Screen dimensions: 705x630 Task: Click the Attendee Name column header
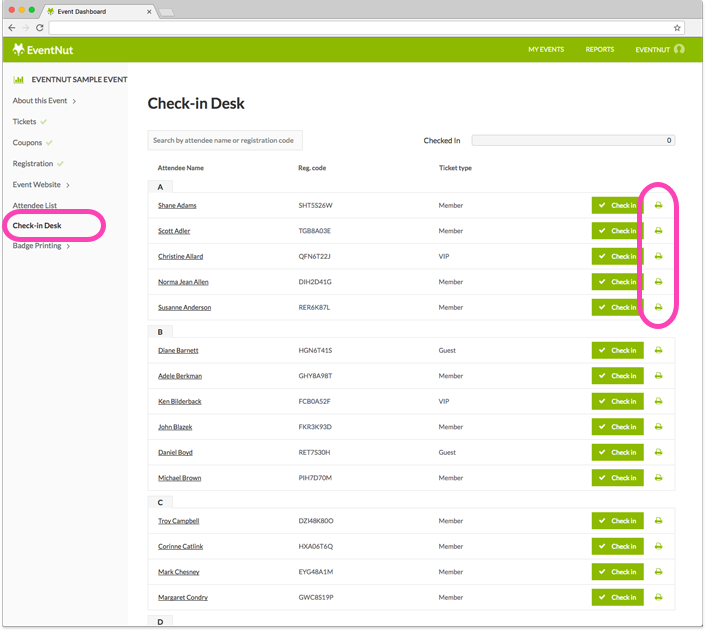tap(180, 168)
